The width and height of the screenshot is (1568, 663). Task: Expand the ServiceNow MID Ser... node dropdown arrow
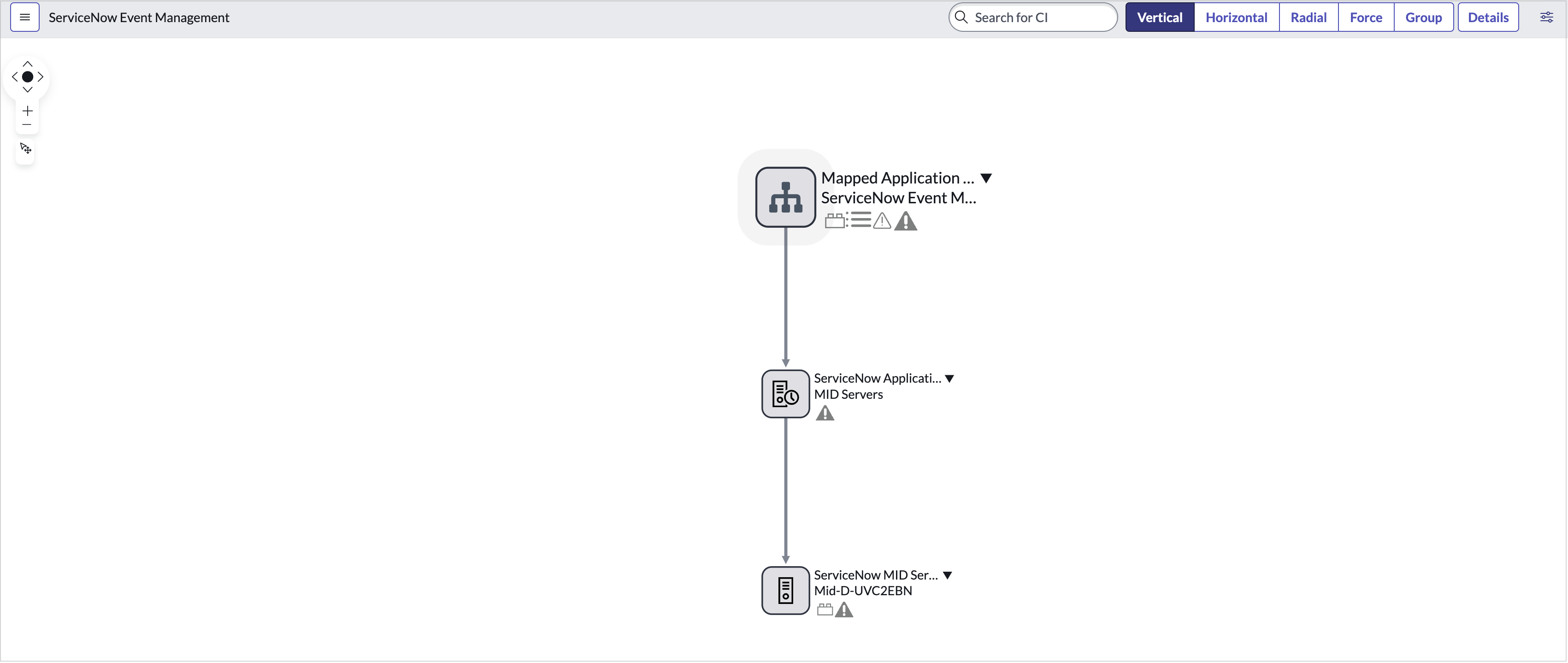point(947,575)
